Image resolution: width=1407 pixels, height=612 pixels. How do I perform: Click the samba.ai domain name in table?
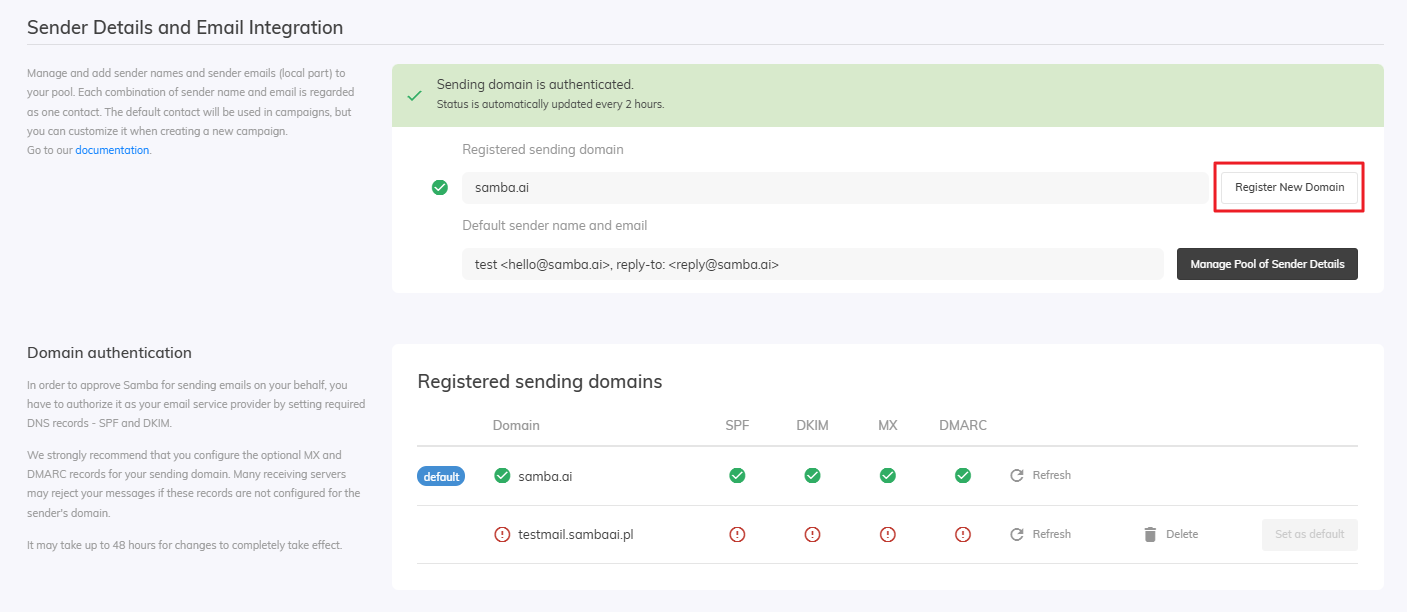point(545,476)
